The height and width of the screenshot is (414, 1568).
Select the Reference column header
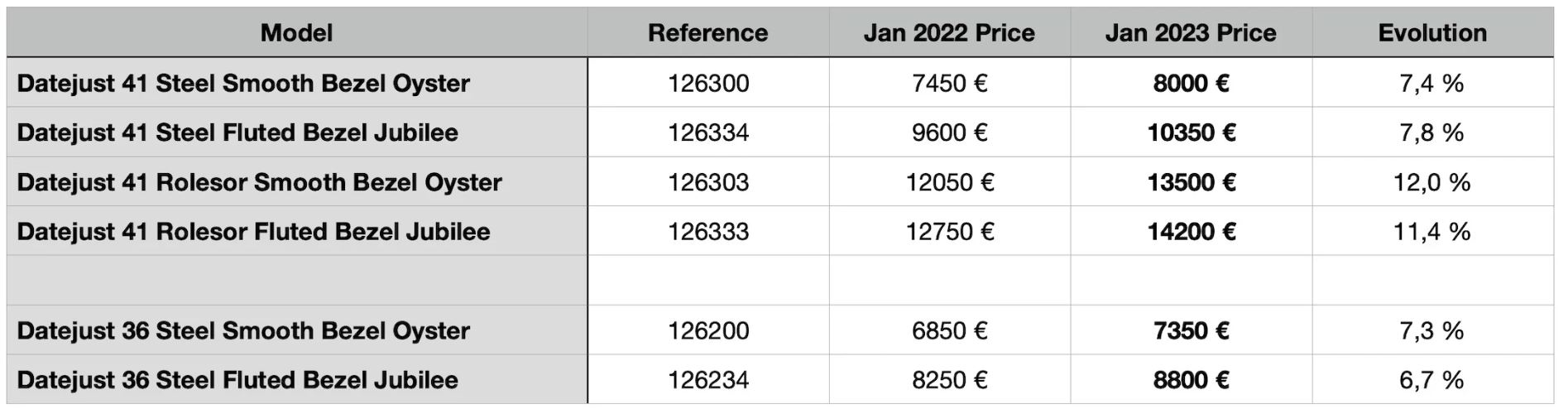(x=707, y=33)
